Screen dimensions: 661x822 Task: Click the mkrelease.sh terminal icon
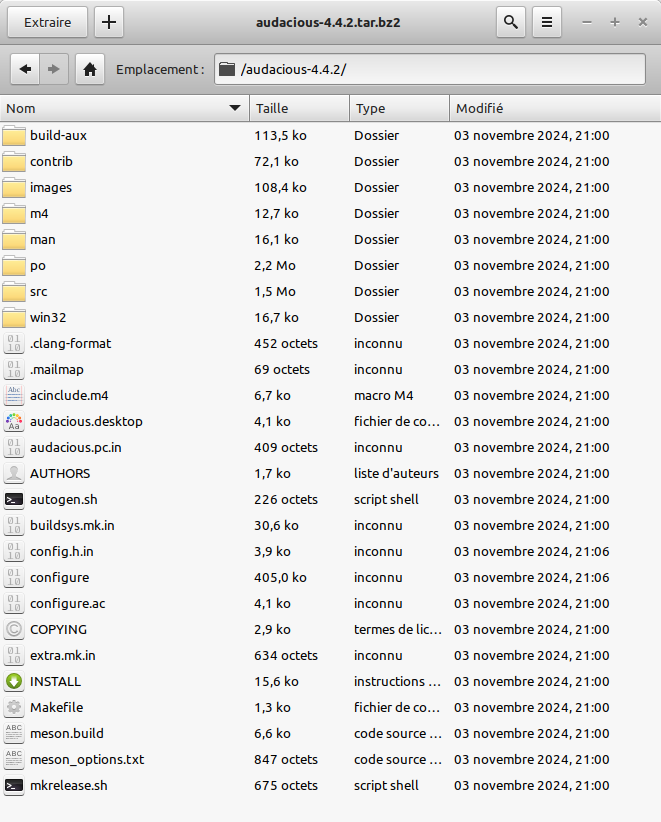coord(14,785)
